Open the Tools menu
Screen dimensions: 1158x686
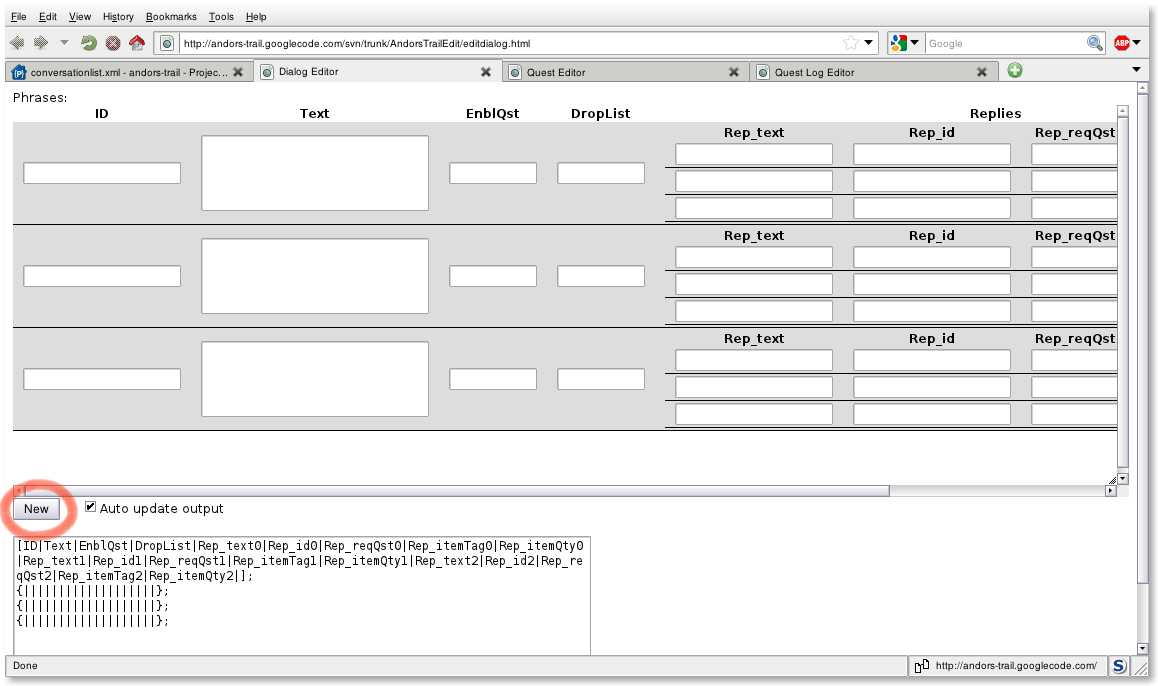[x=221, y=17]
